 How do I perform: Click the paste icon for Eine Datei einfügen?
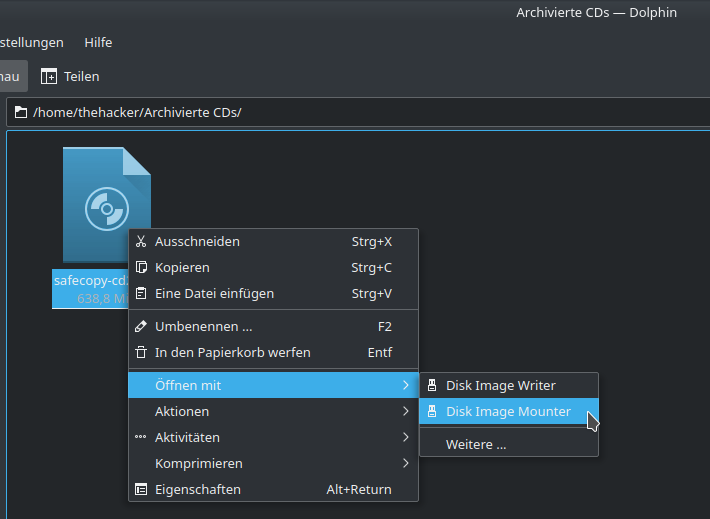(x=141, y=293)
